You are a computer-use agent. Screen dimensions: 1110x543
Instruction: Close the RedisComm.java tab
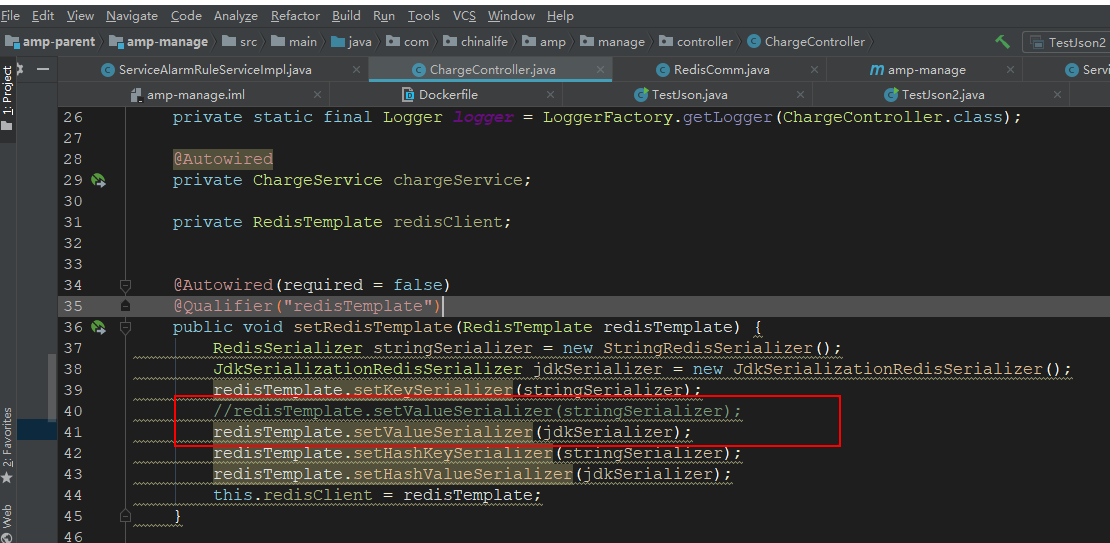tap(814, 69)
